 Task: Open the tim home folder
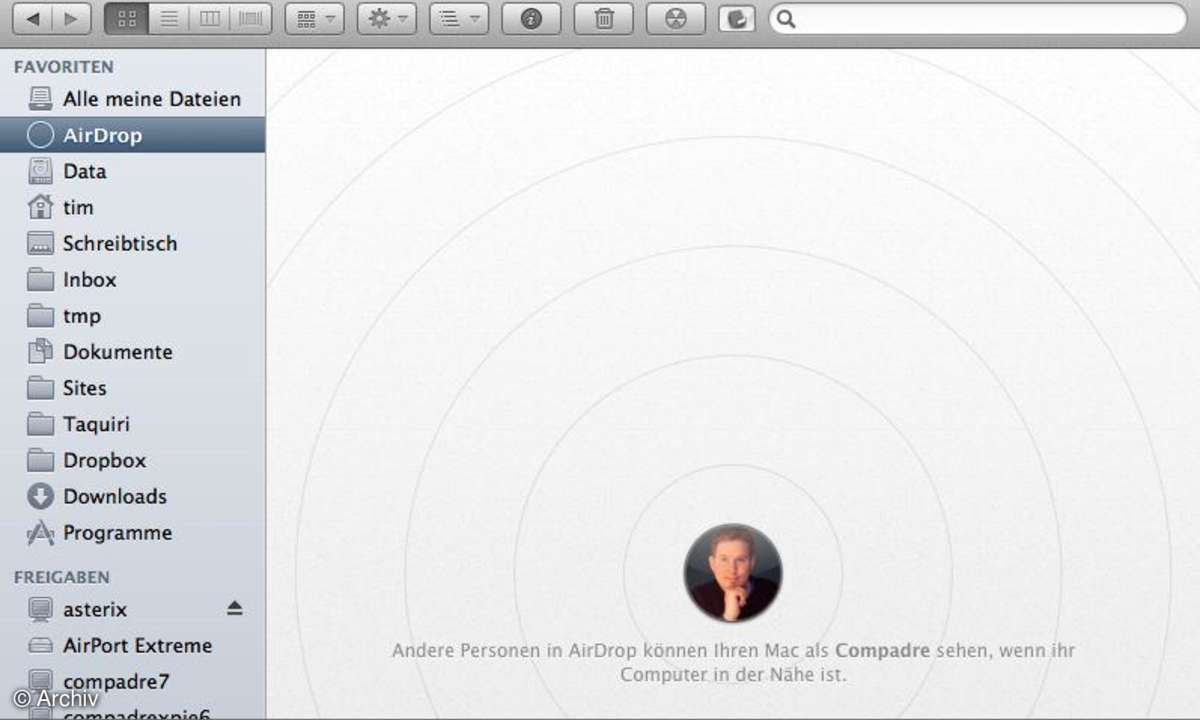(x=132, y=207)
